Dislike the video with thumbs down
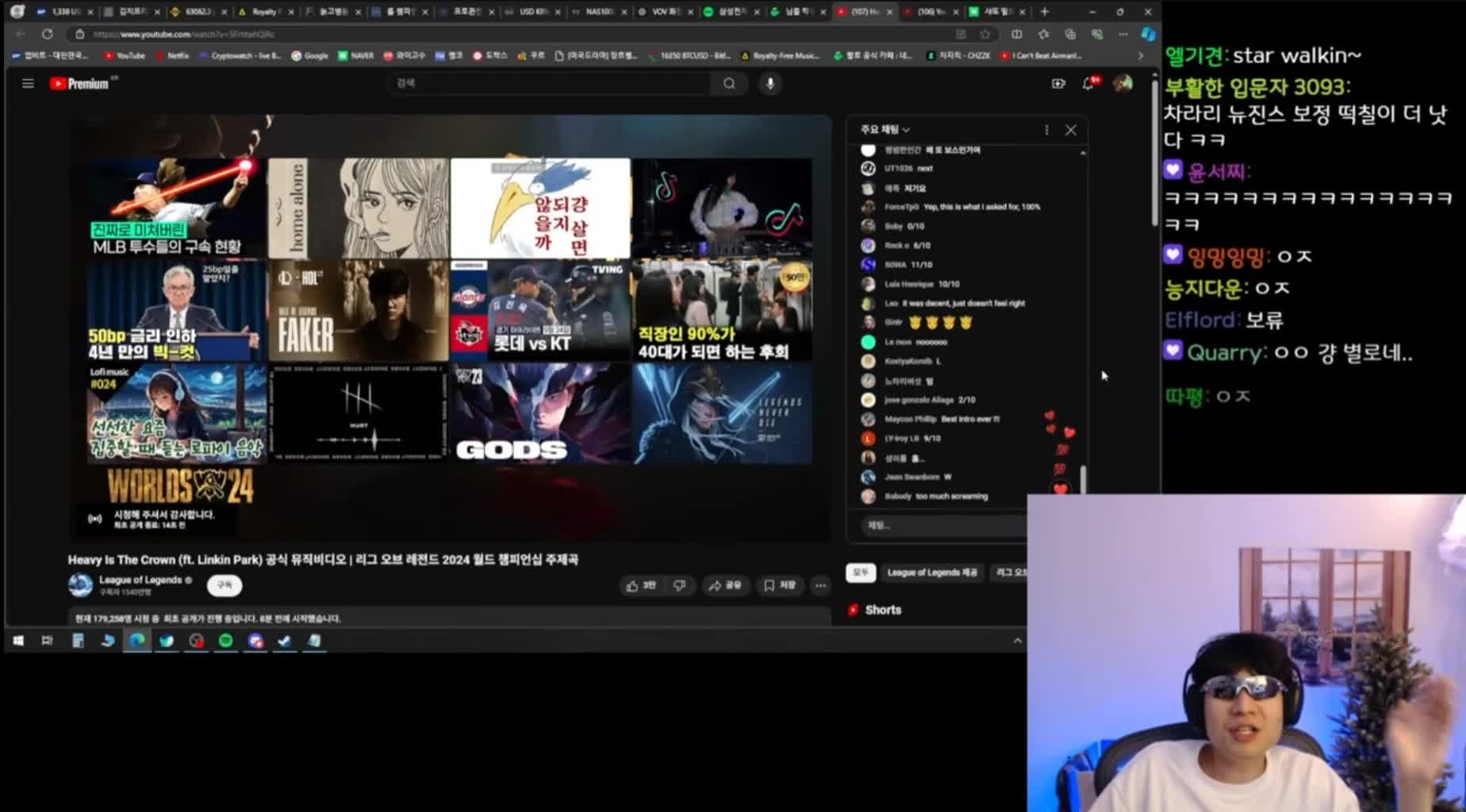The width and height of the screenshot is (1466, 812). pyautogui.click(x=680, y=585)
